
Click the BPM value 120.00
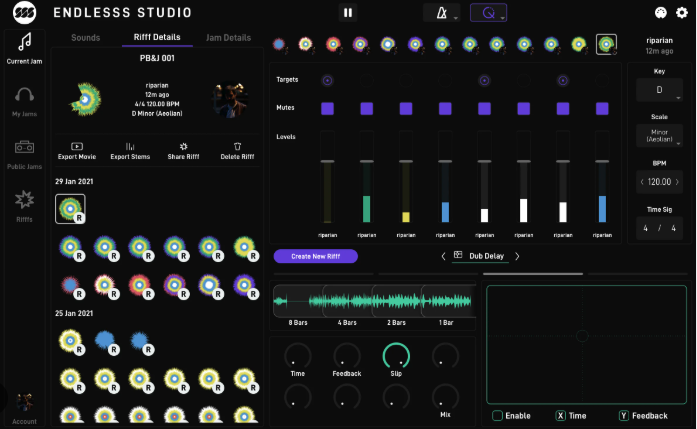pos(659,182)
